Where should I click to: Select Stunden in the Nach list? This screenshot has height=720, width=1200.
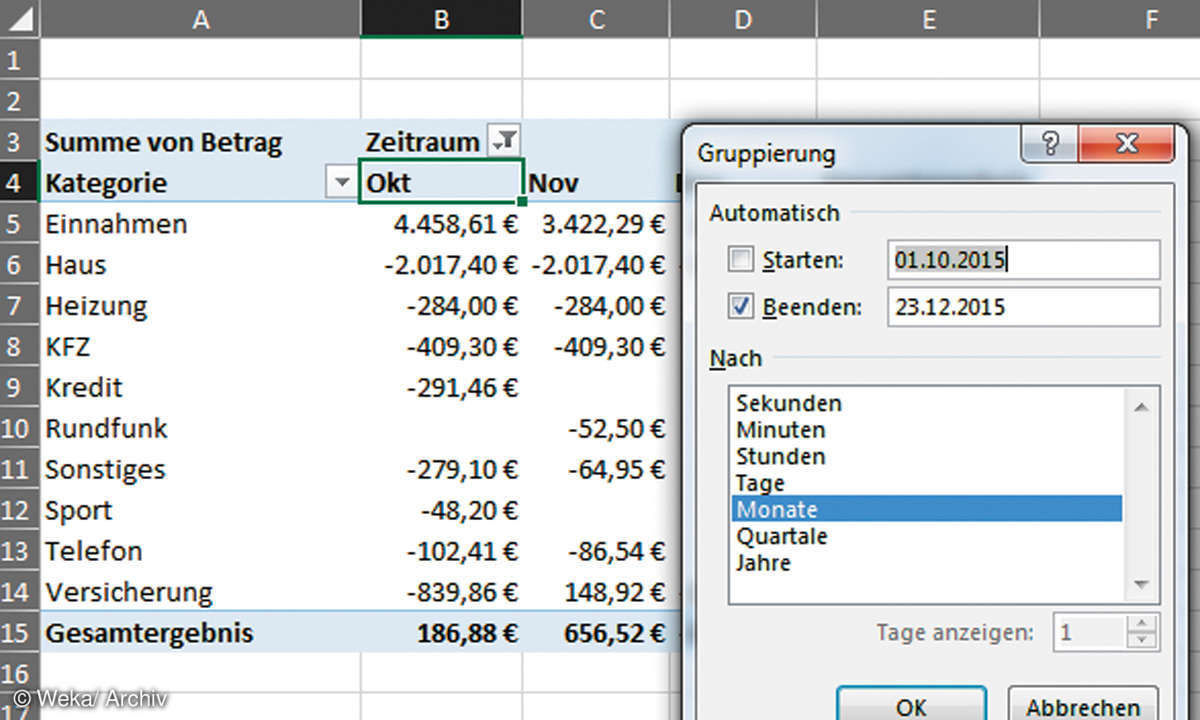(x=927, y=456)
